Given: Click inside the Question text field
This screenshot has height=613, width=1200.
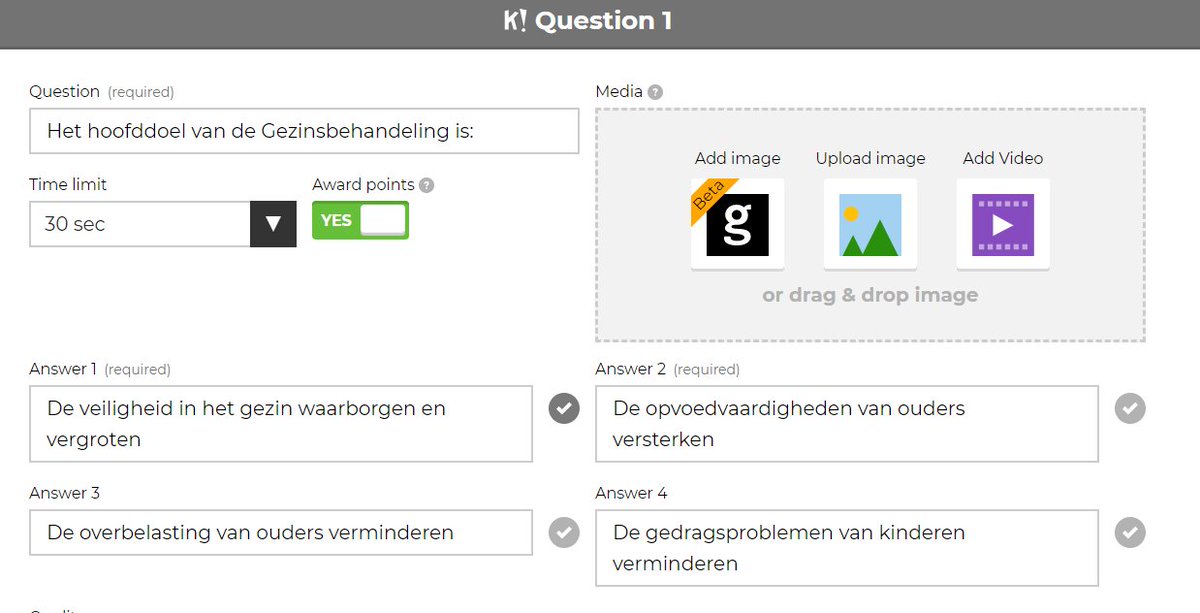Looking at the screenshot, I should pos(305,130).
